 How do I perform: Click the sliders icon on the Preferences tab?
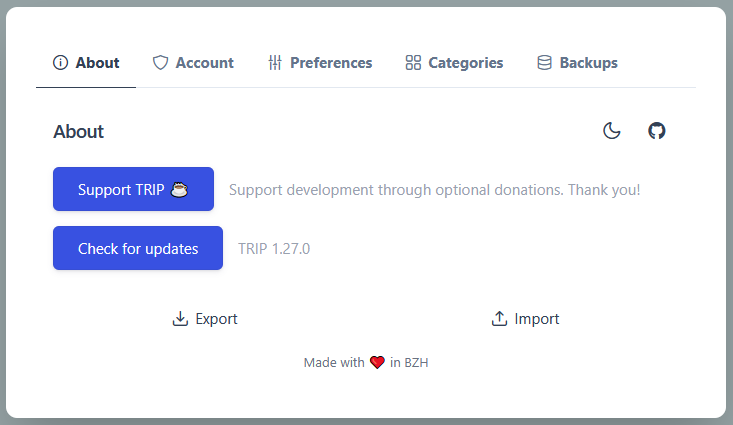pos(276,63)
